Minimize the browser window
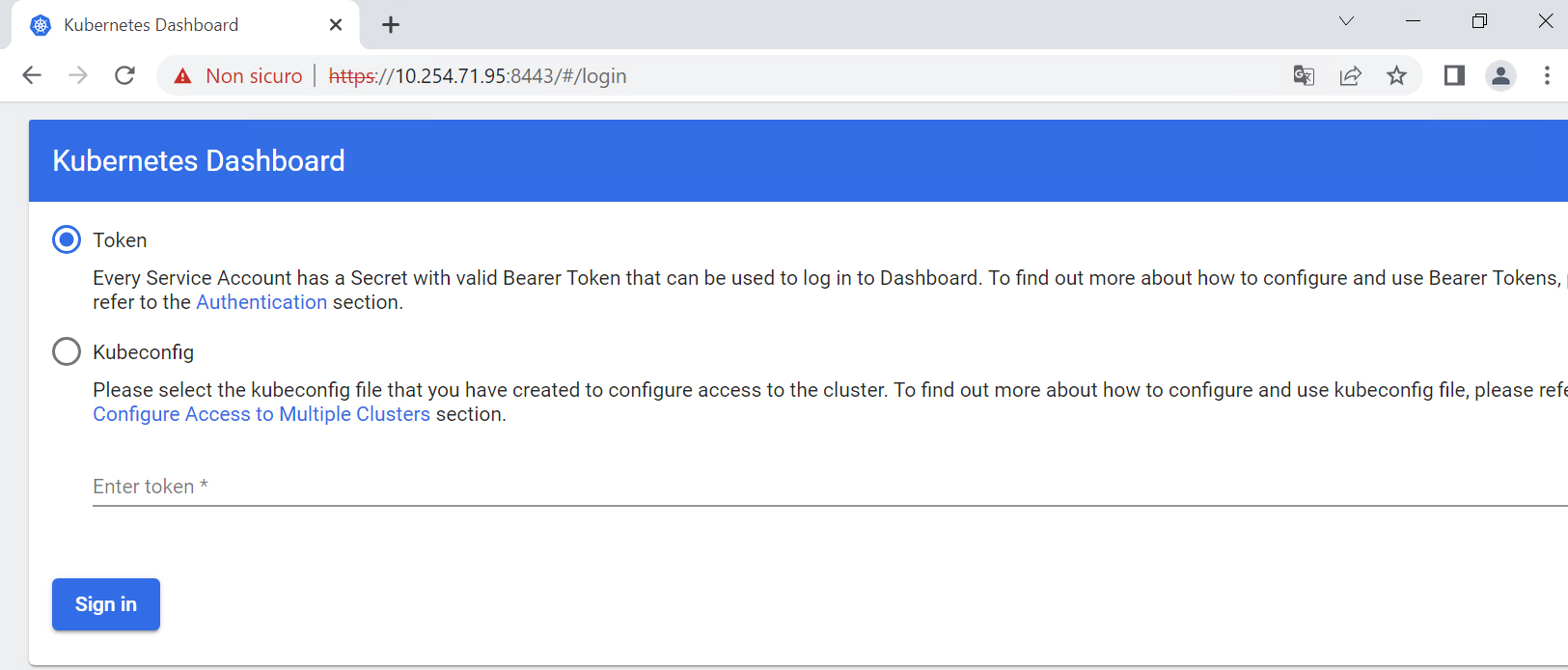This screenshot has width=1568, height=670. click(1414, 21)
